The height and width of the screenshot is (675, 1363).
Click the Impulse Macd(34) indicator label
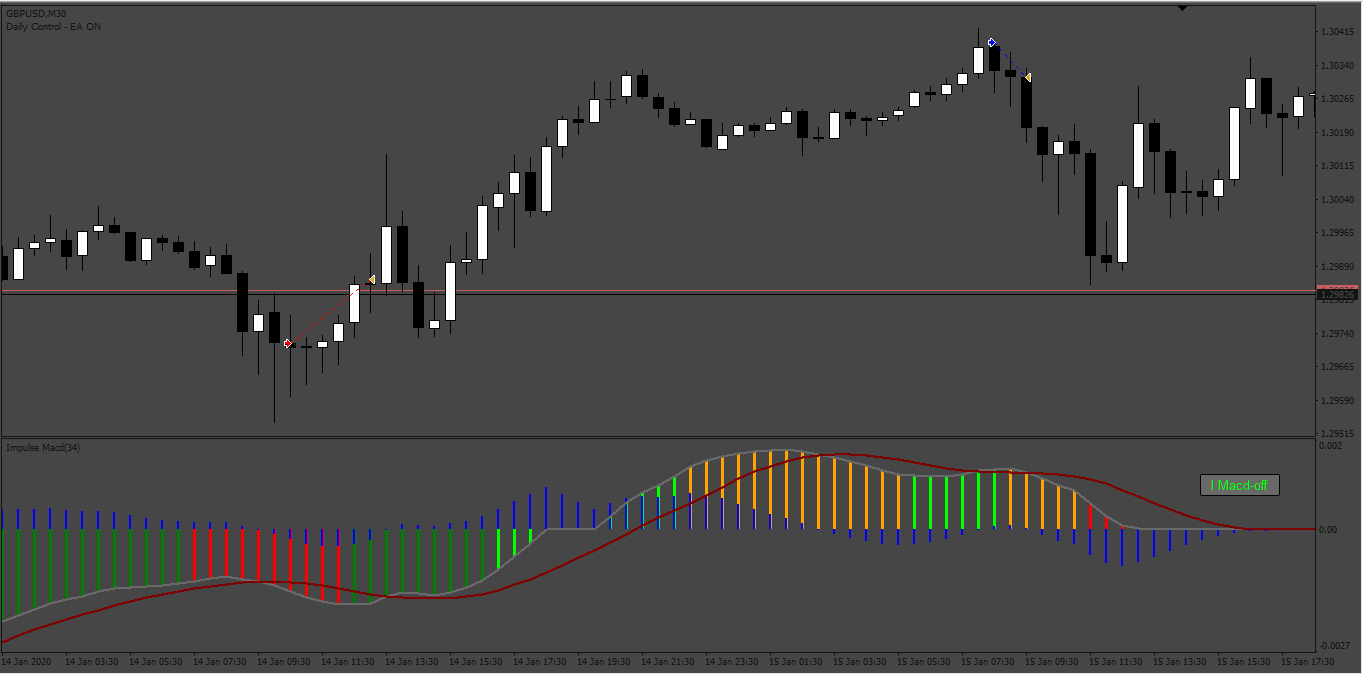43,447
